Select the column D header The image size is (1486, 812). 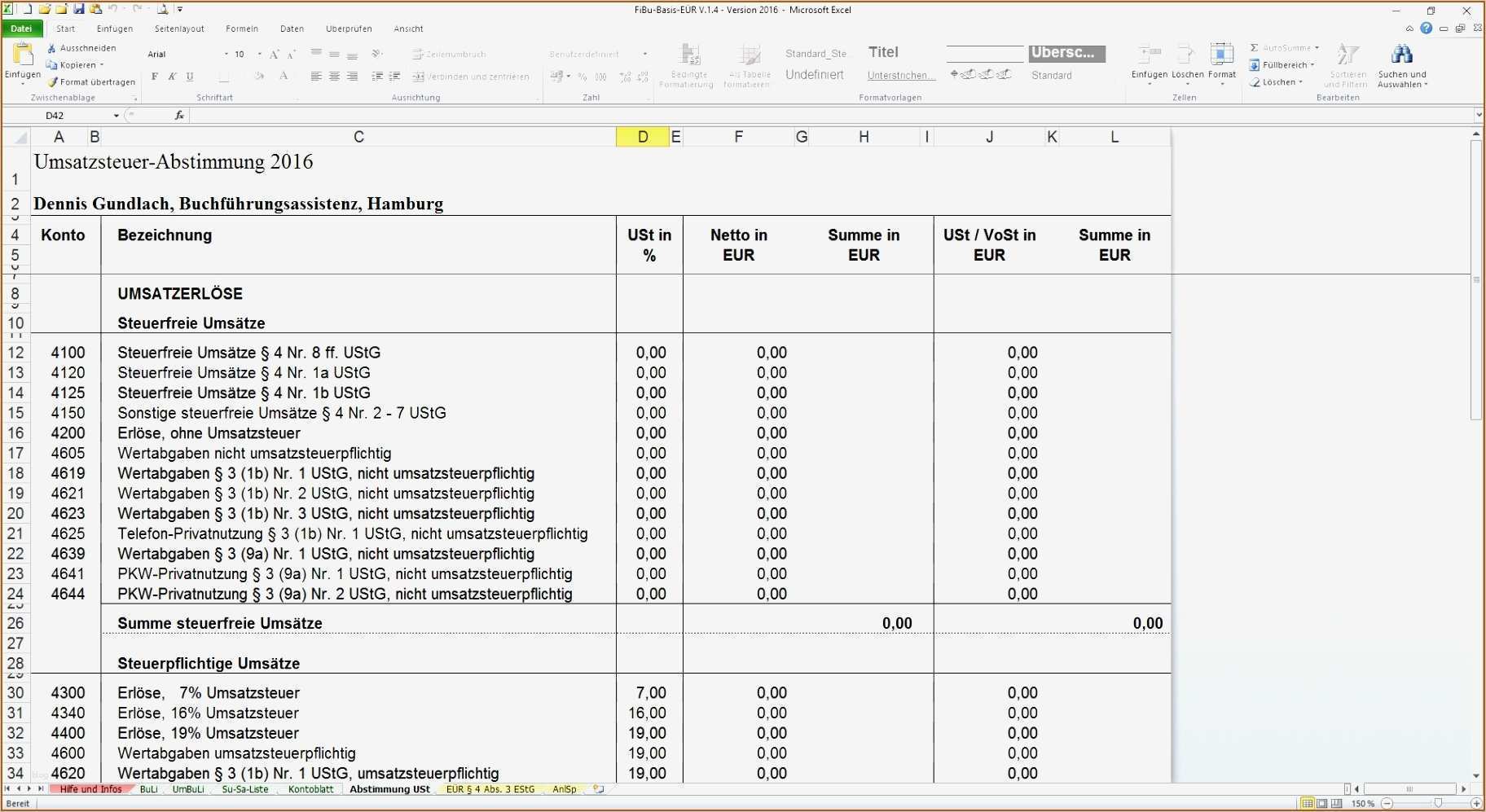pos(642,137)
